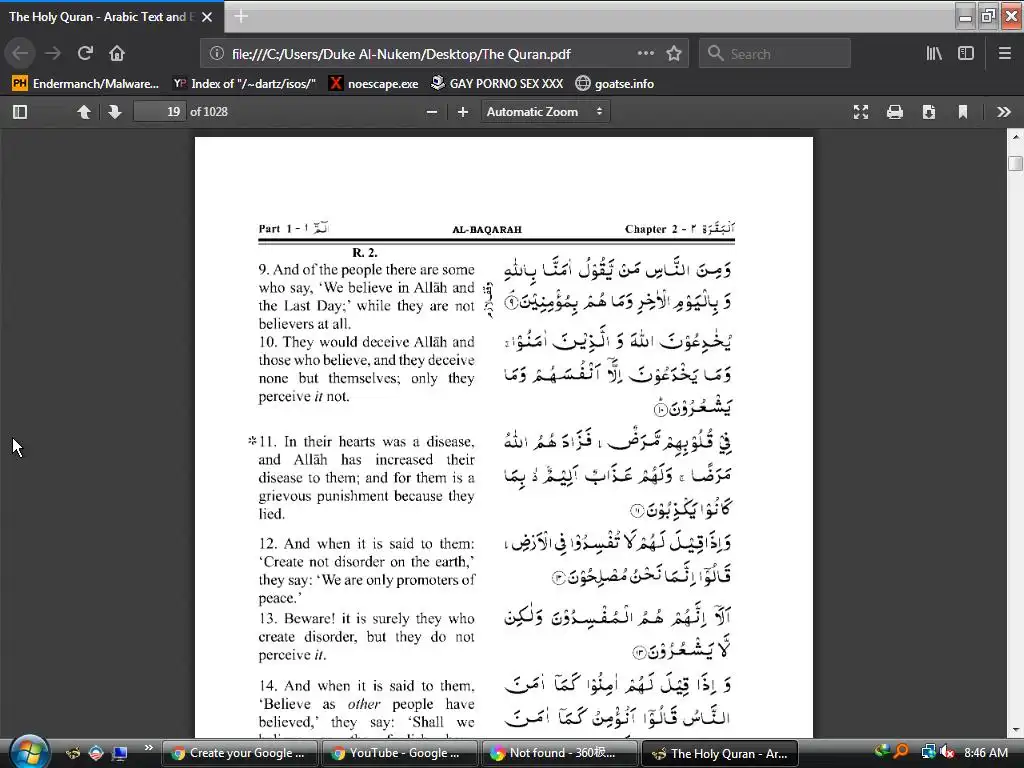Print the PDF document

895,112
